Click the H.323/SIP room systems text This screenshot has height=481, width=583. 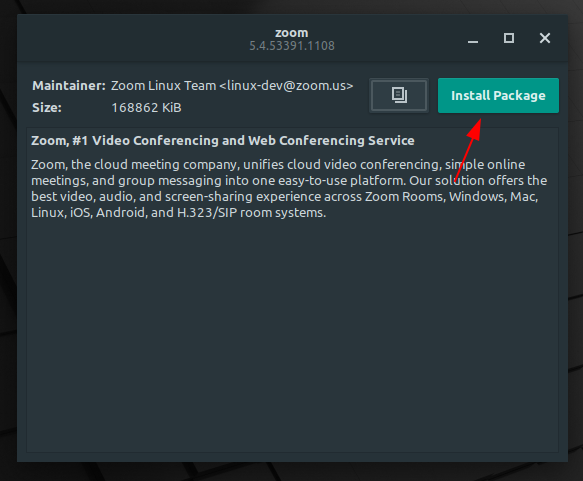pyautogui.click(x=251, y=213)
